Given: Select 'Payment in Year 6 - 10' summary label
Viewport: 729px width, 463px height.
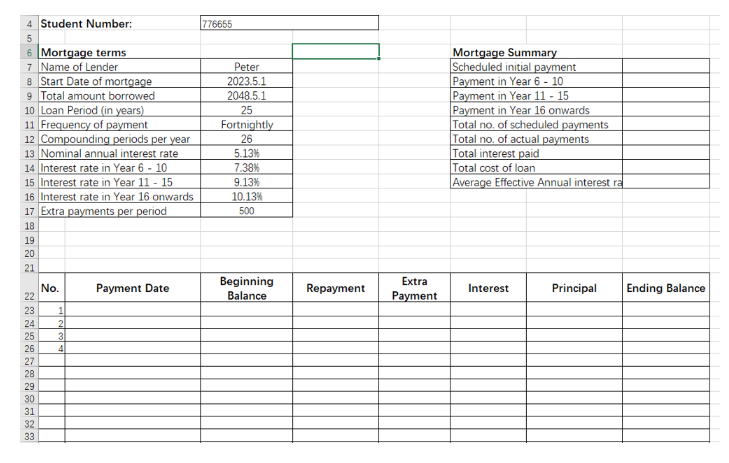Looking at the screenshot, I should (537, 81).
